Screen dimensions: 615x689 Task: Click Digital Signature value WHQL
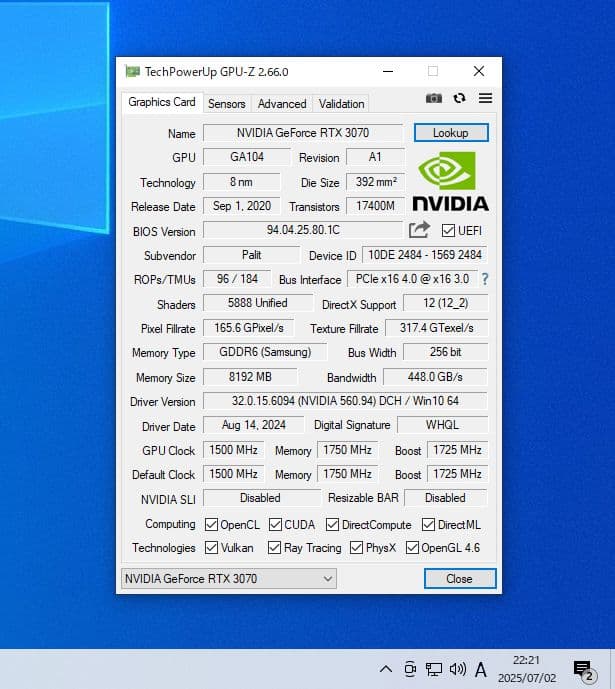(442, 425)
